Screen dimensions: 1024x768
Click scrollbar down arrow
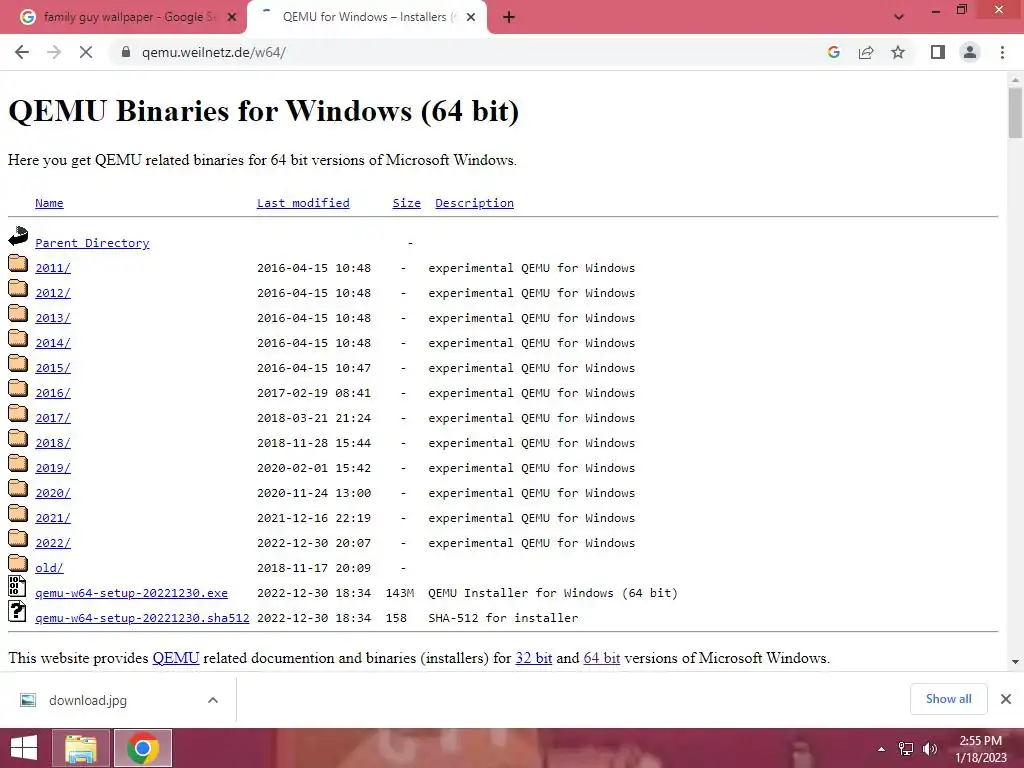click(1015, 662)
